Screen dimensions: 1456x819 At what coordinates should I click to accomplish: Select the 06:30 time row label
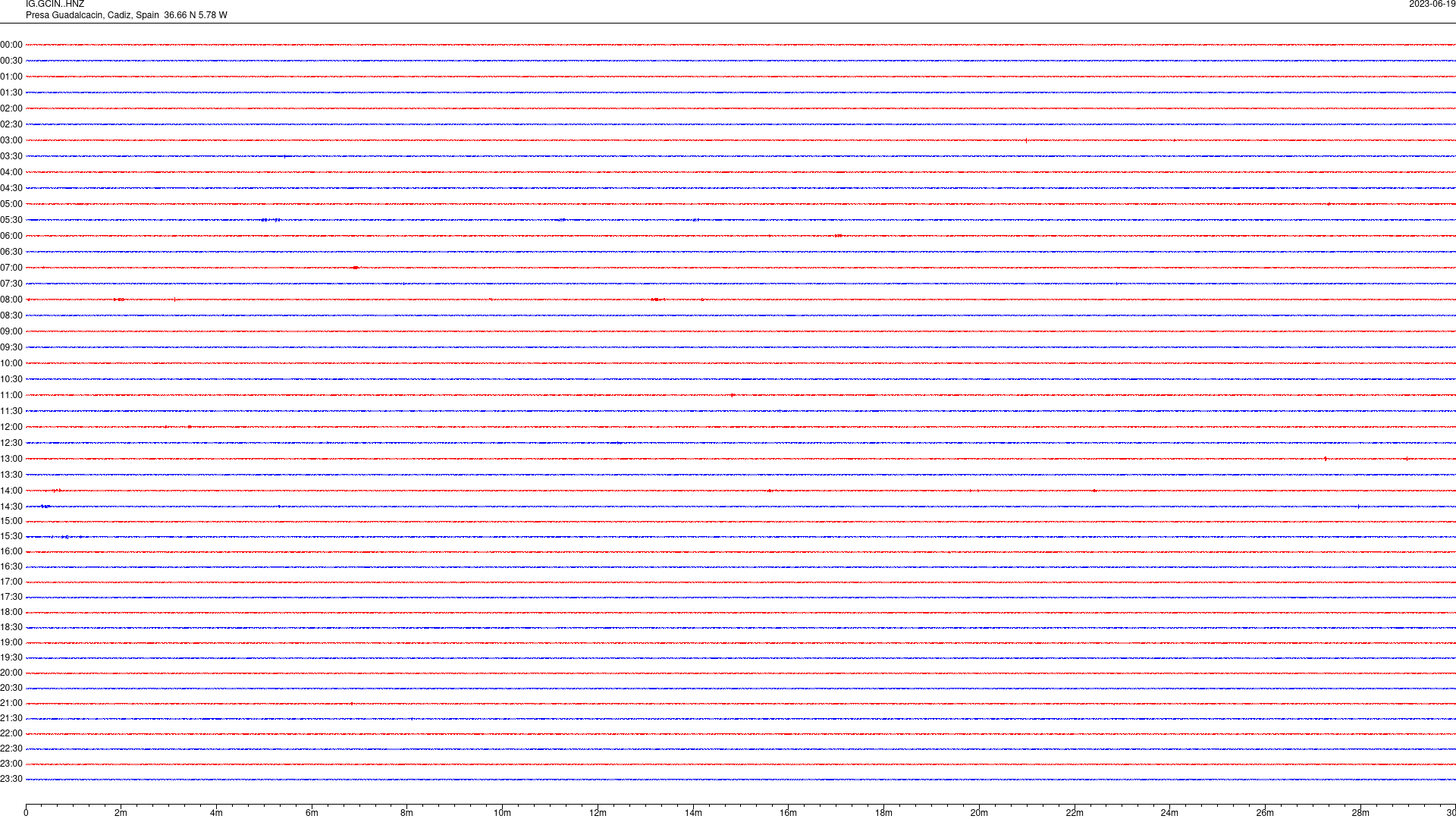coord(11,252)
